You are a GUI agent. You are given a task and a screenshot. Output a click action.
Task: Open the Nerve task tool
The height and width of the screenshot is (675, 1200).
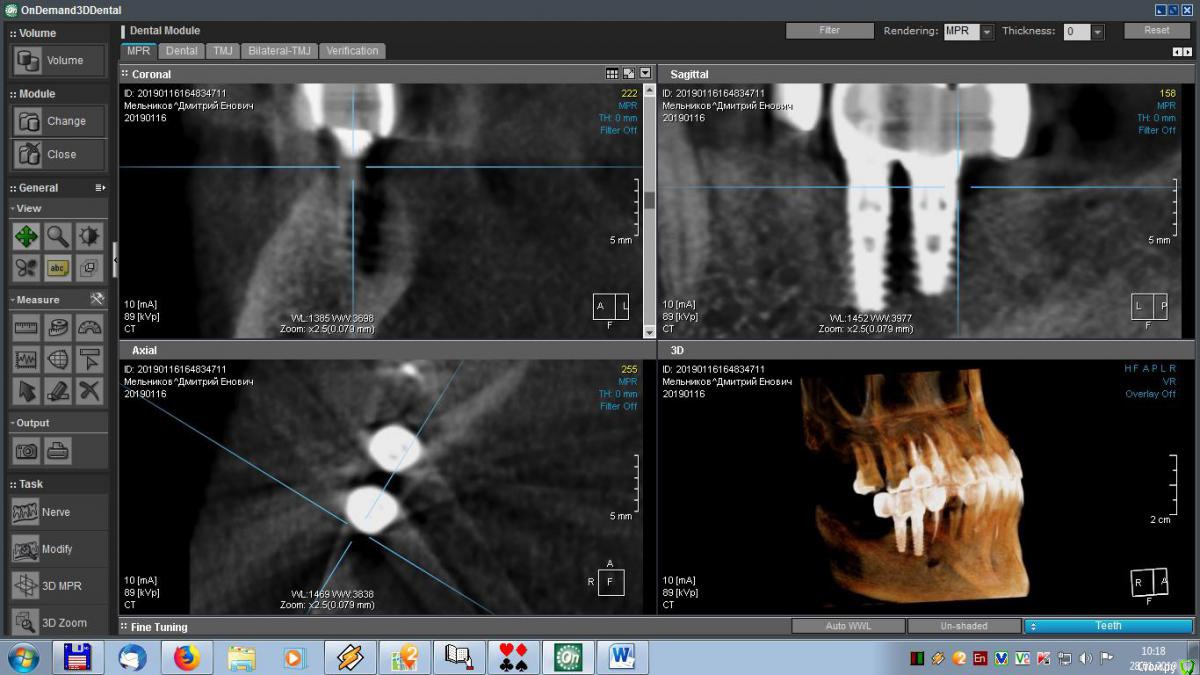coord(56,512)
